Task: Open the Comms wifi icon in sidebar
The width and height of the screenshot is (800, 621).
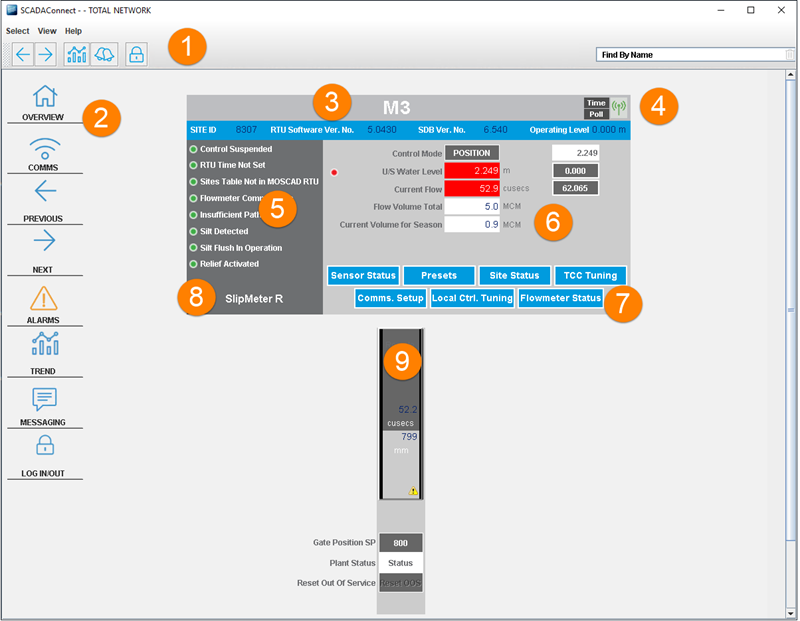Action: (45, 149)
